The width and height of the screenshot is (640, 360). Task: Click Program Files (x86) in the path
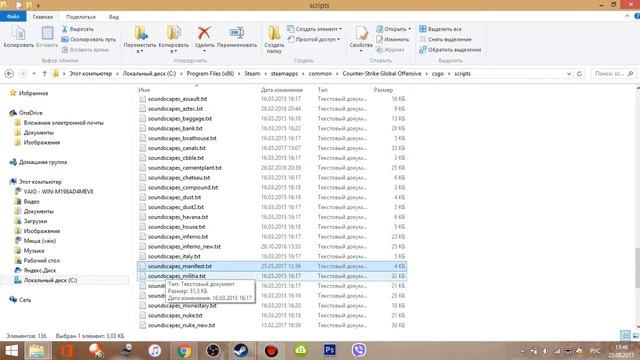210,73
